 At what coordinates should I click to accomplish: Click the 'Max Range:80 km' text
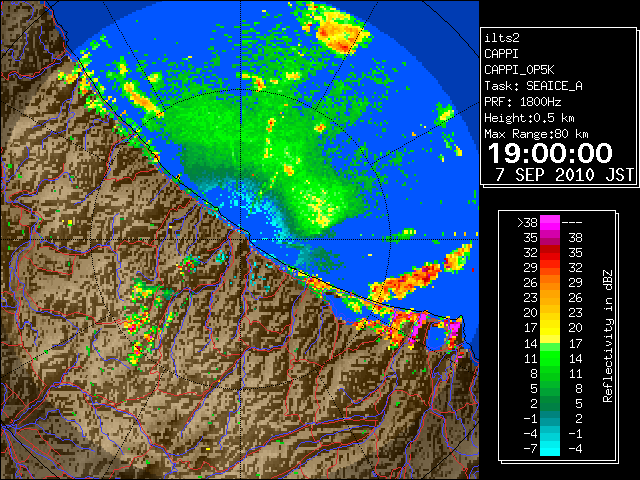coord(536,134)
